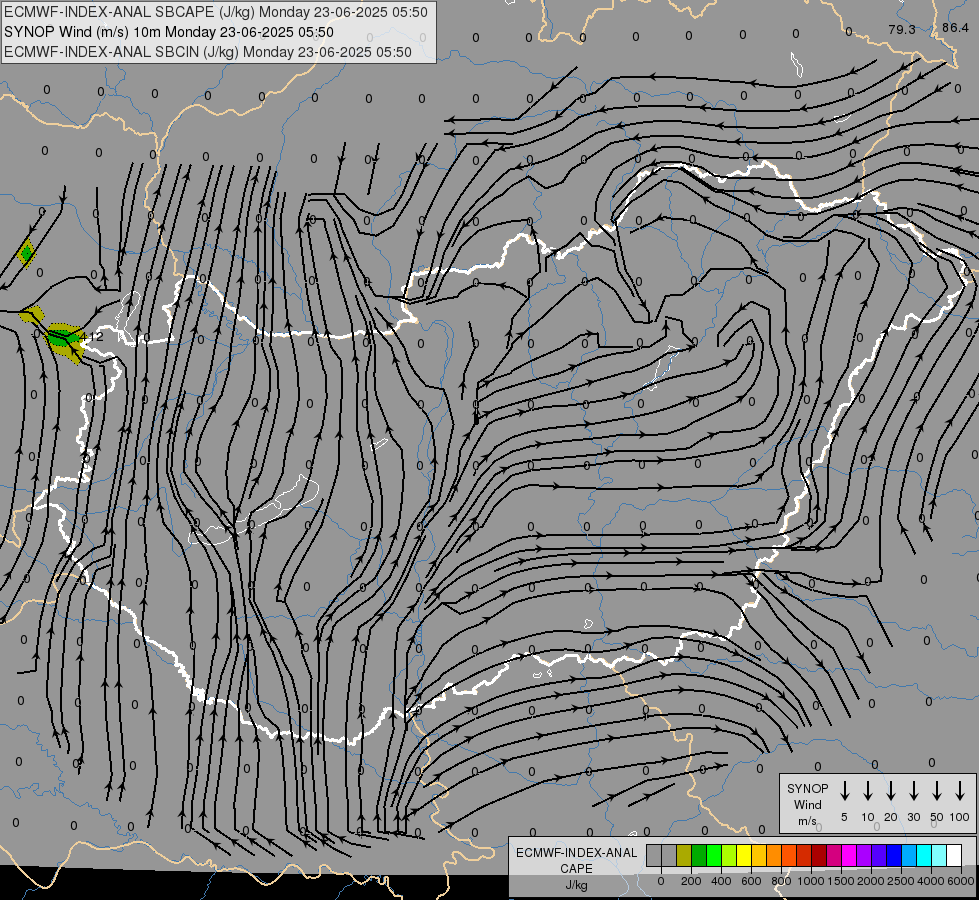This screenshot has height=900, width=979.
Task: Click the green CAPE patch beside 412
Action: tap(62, 339)
